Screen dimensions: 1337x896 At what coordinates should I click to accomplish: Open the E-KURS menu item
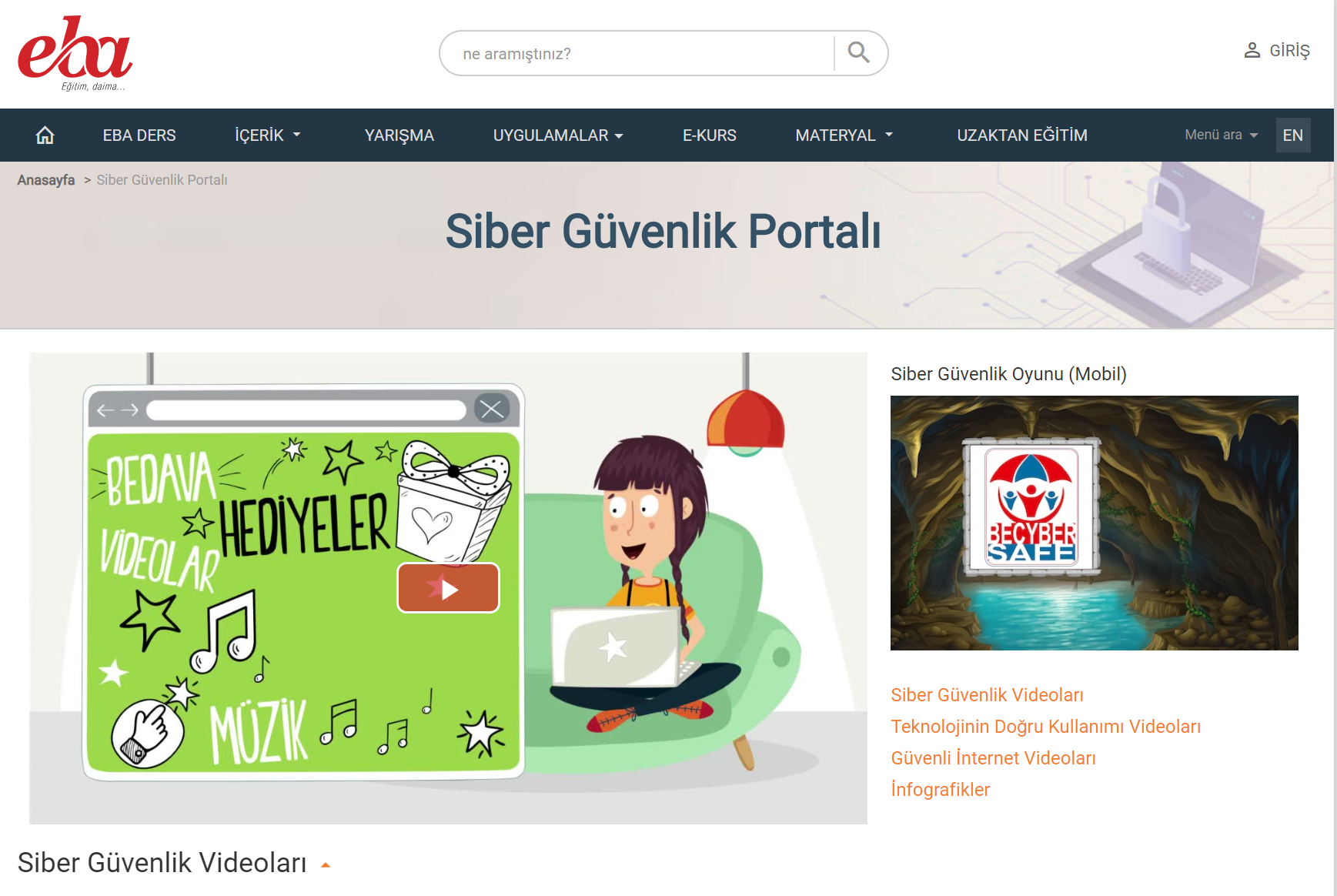point(710,135)
